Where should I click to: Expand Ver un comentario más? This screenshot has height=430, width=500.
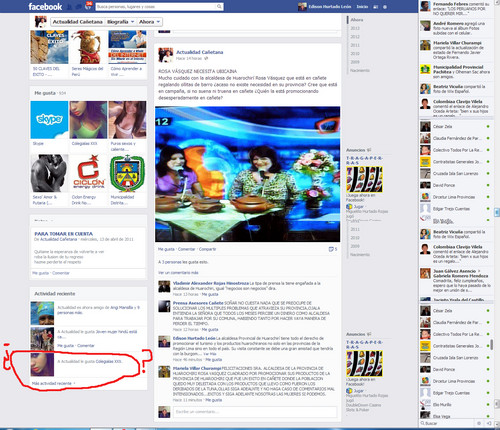(178, 273)
